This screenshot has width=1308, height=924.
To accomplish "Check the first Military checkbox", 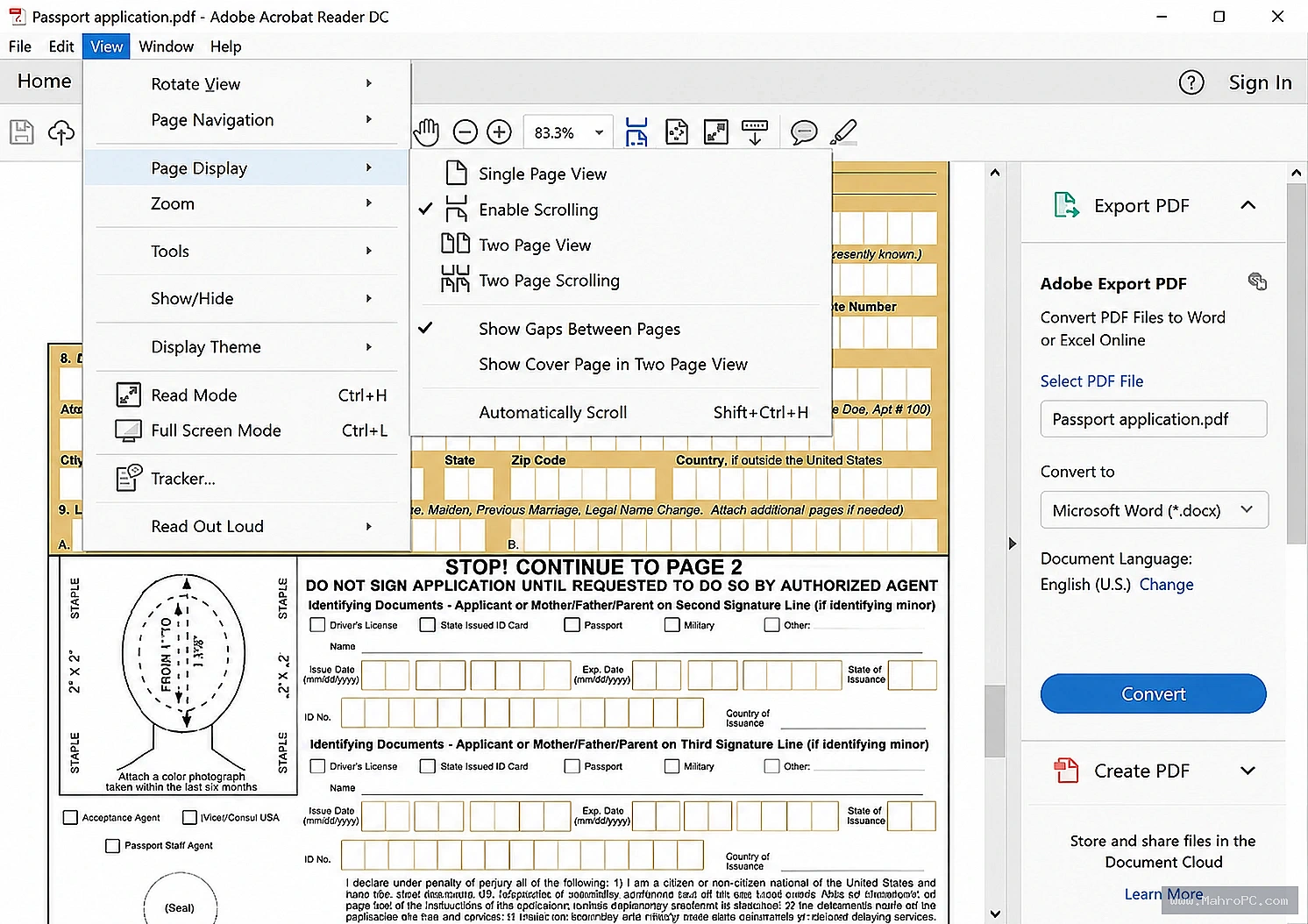I will 672,625.
